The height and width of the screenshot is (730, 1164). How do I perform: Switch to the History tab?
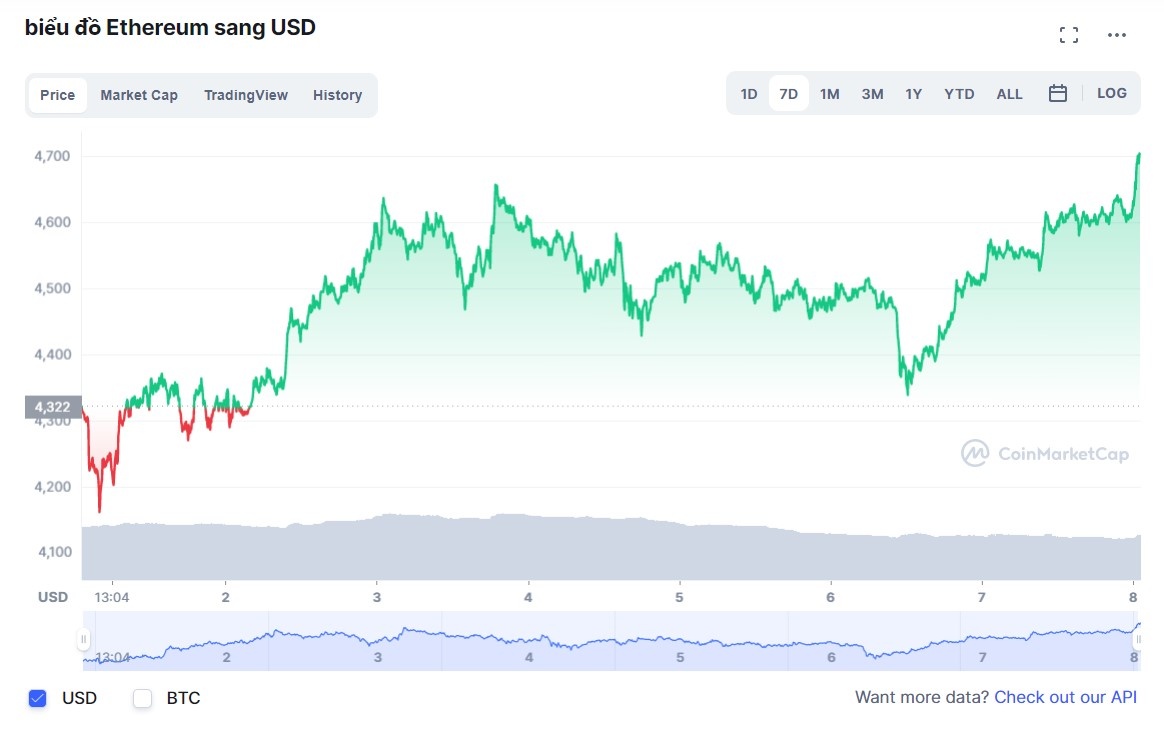337,95
